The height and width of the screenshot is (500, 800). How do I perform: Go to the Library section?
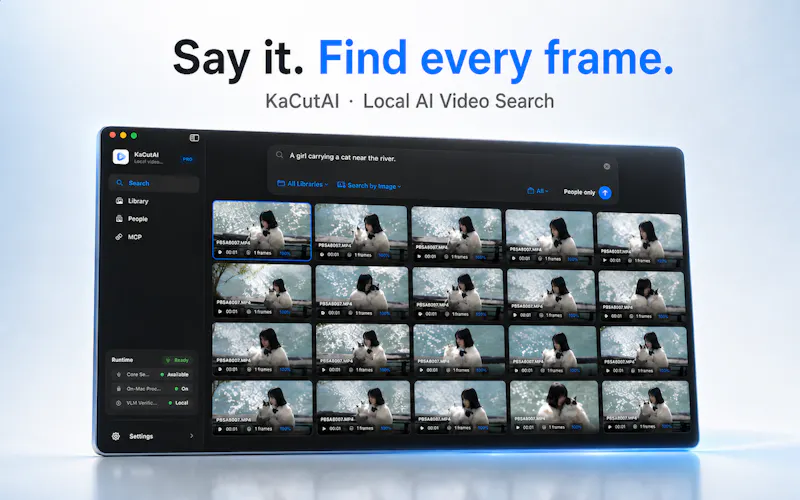coord(138,201)
